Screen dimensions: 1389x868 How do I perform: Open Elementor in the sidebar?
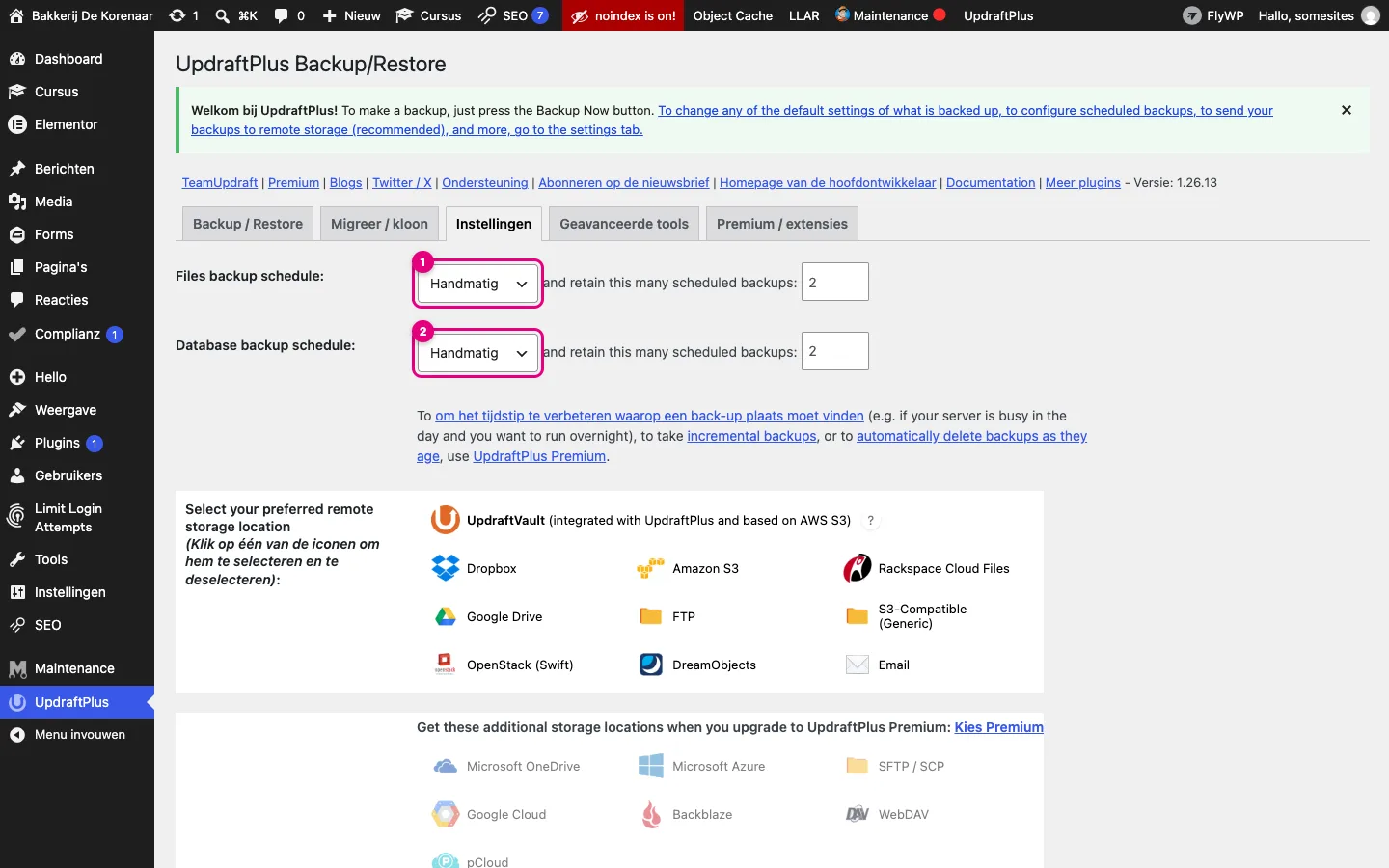(77, 124)
